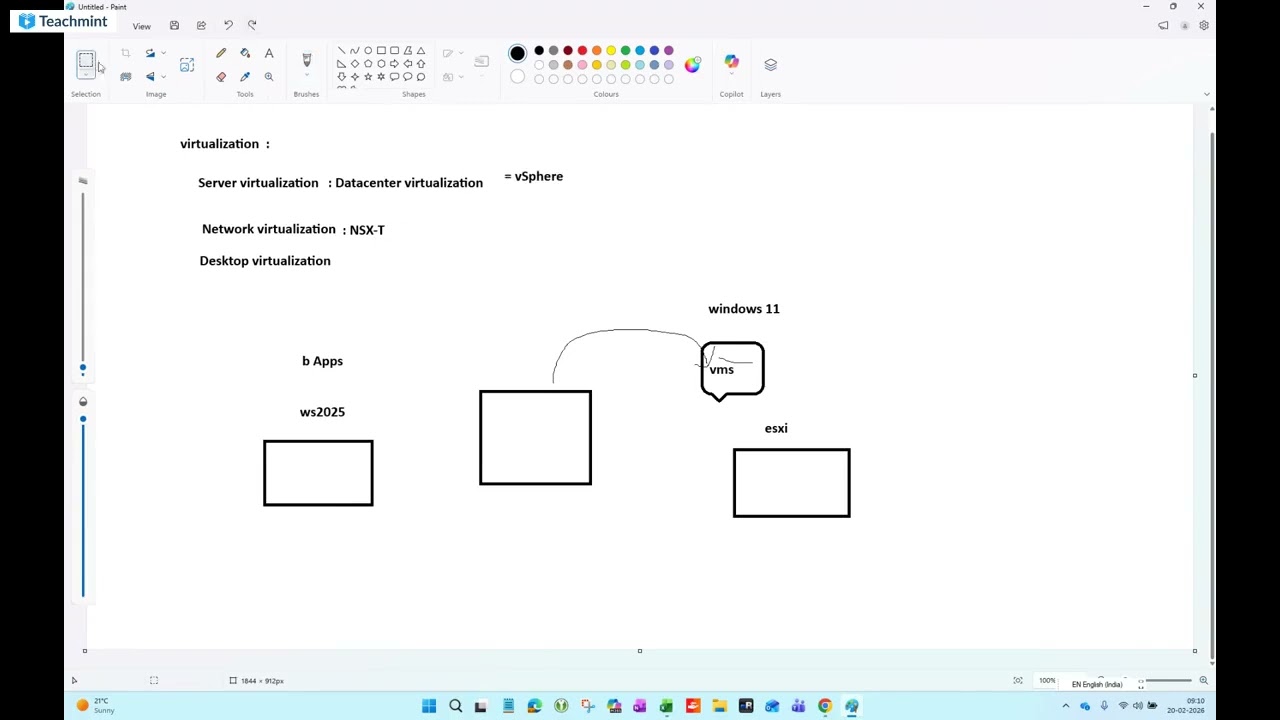Viewport: 1280px width, 720px height.
Task: Click the Teachmint logo
Action: tap(63, 21)
